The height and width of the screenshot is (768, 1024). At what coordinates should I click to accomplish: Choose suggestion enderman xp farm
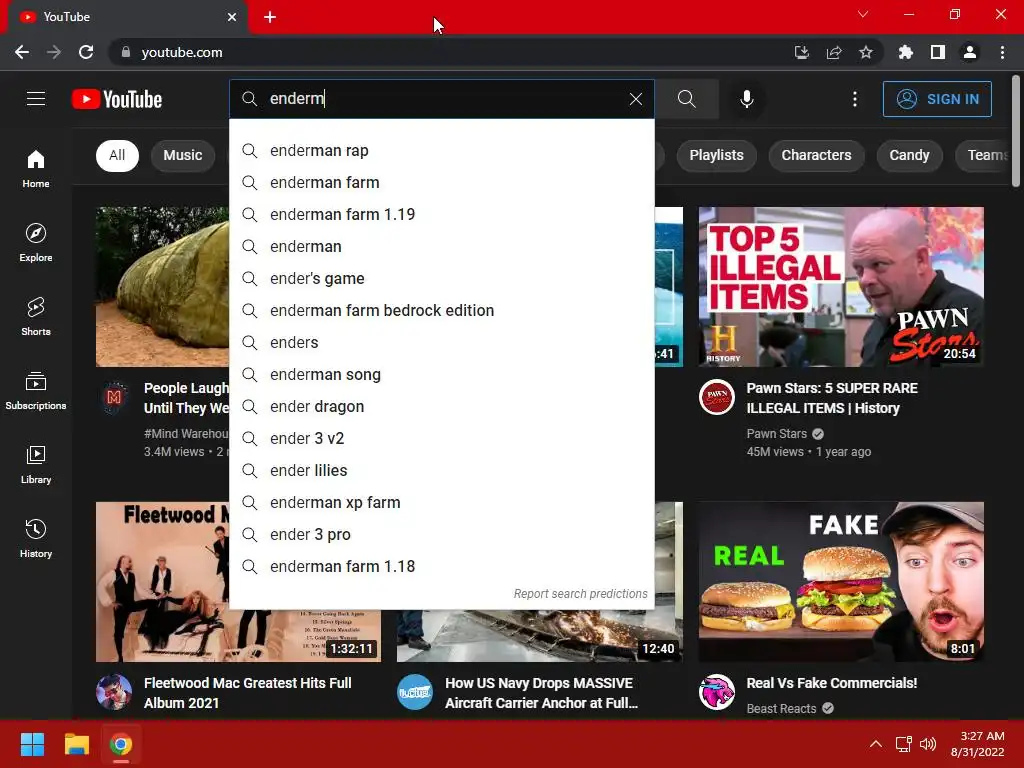click(x=442, y=503)
